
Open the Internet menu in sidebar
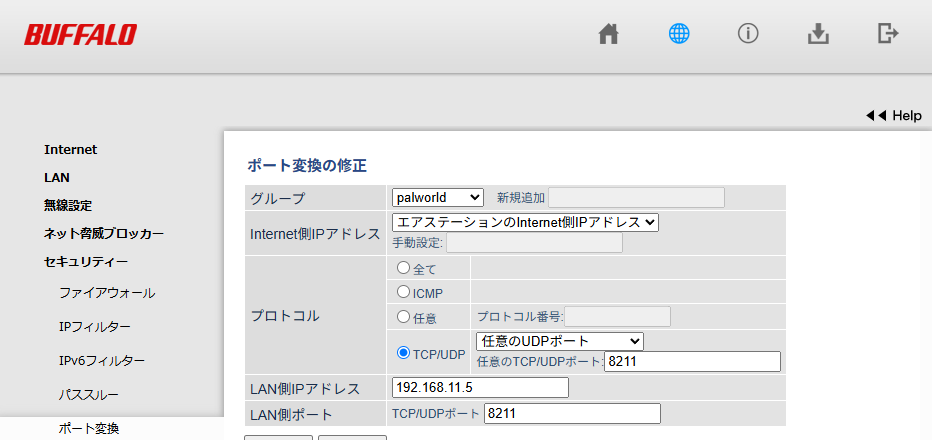[x=71, y=150]
